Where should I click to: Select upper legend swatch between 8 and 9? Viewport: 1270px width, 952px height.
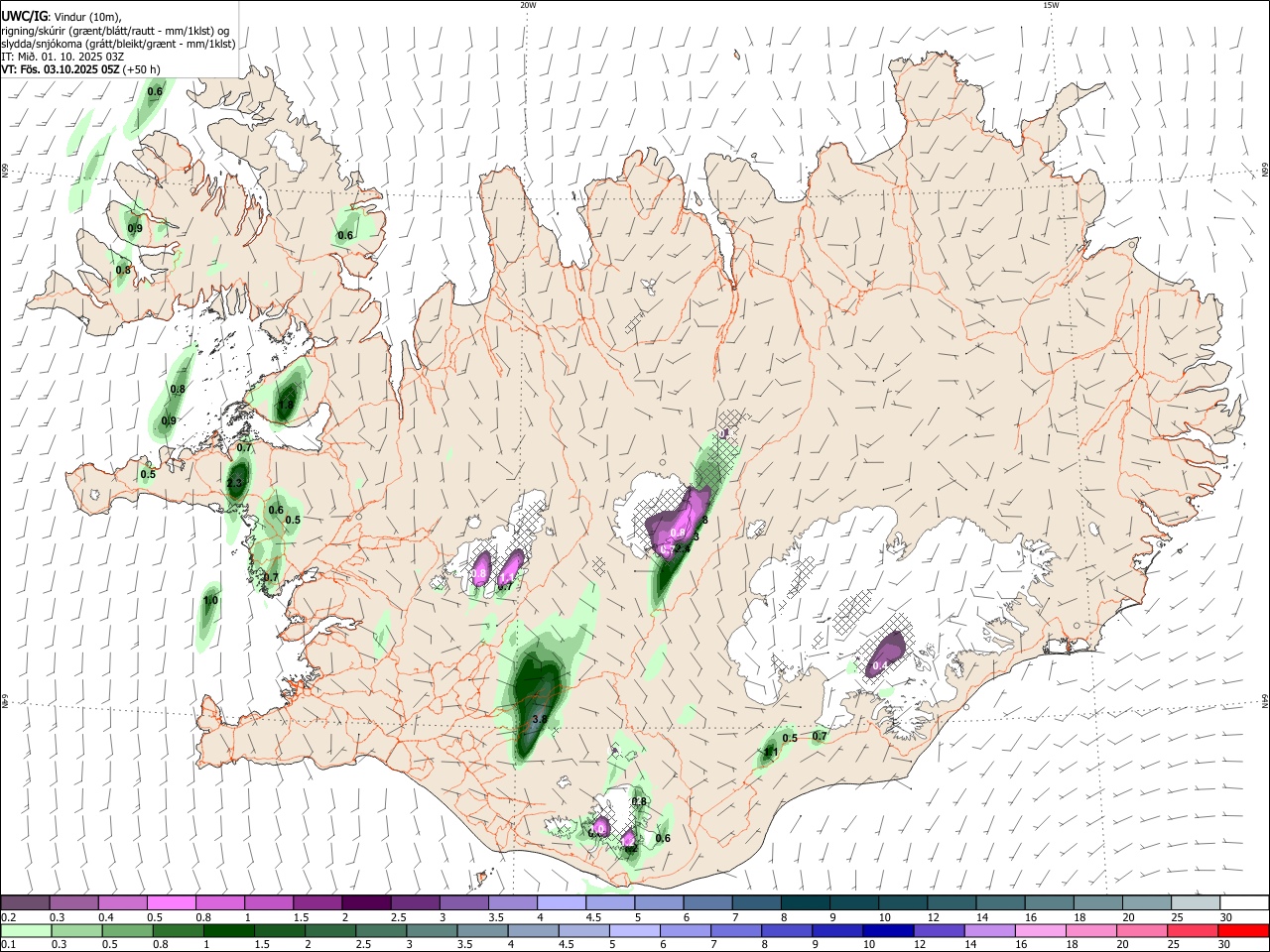(x=805, y=902)
